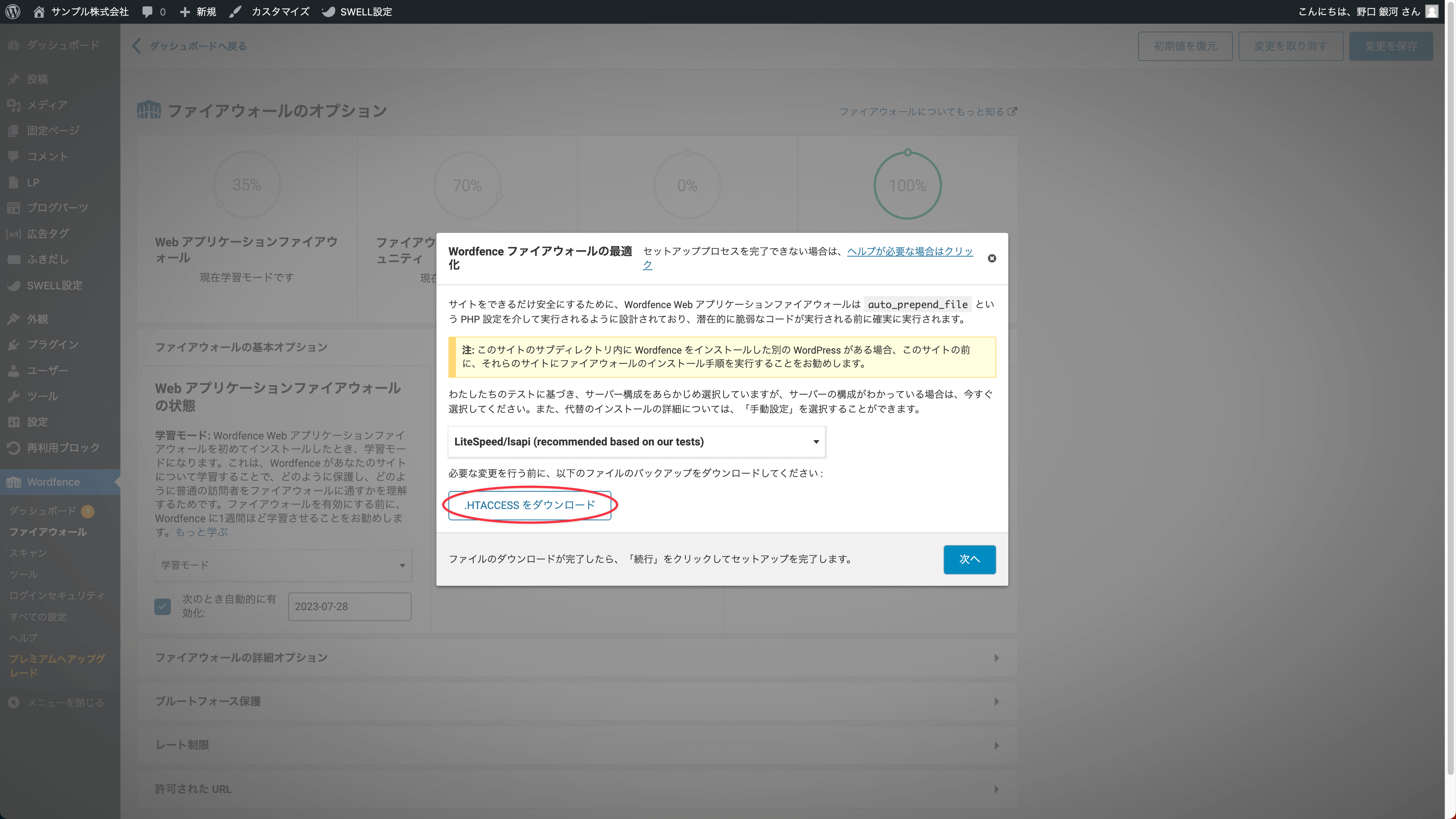Click the 2023-07-28 date input field
The image size is (1456, 819).
click(x=349, y=606)
